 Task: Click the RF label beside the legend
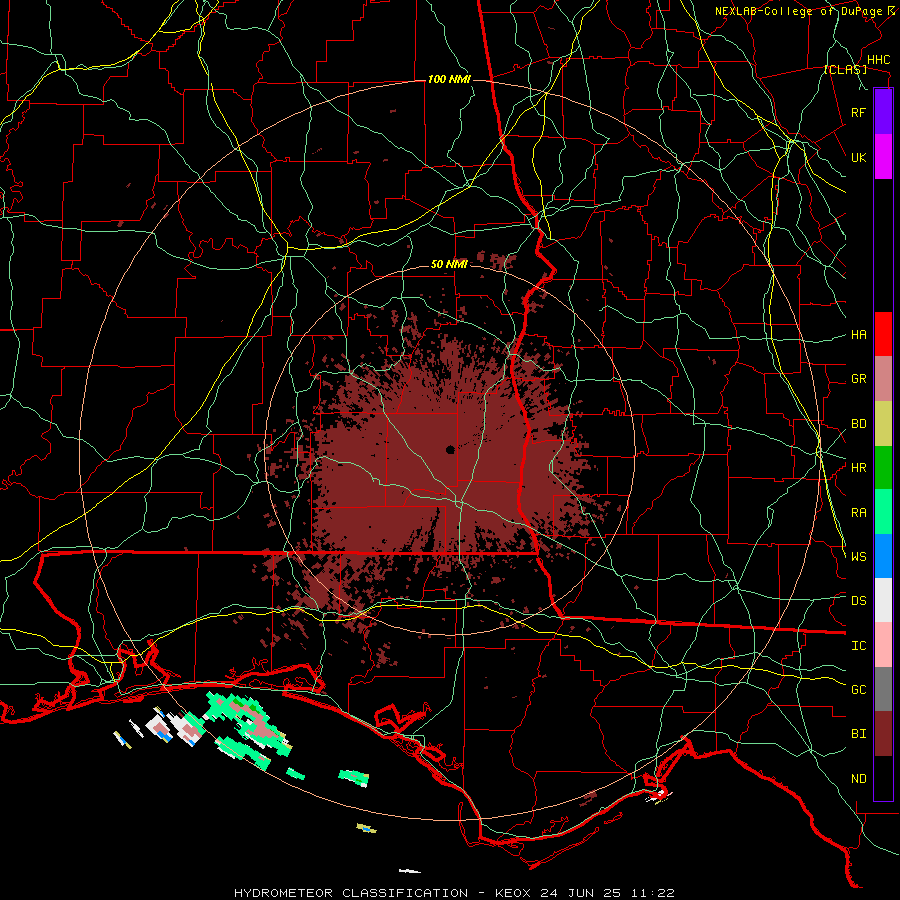858,112
